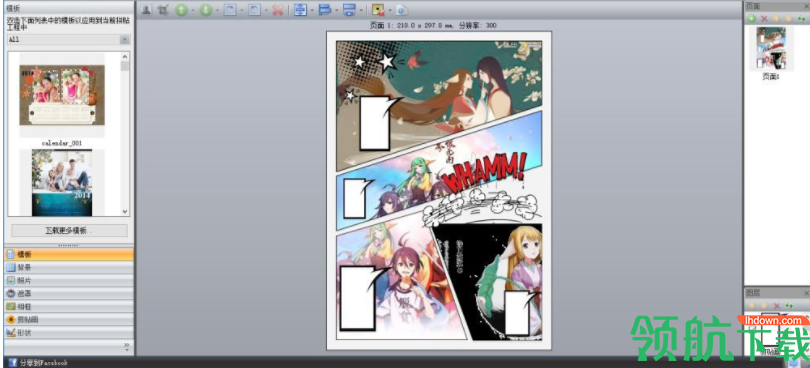Click template list scrollbar up arrow
This screenshot has width=810, height=368.
coord(125,57)
